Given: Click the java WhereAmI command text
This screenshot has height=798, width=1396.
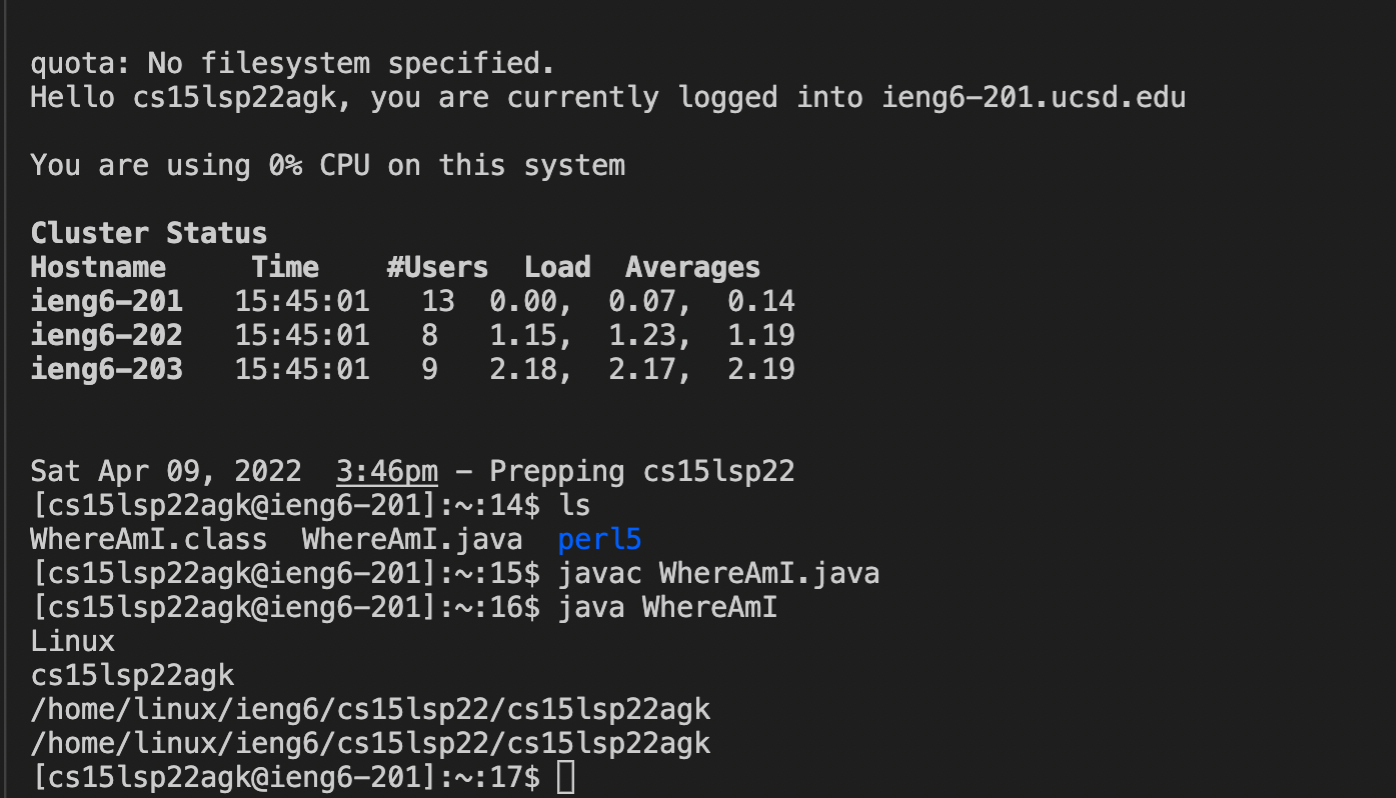Looking at the screenshot, I should pyautogui.click(x=668, y=608).
